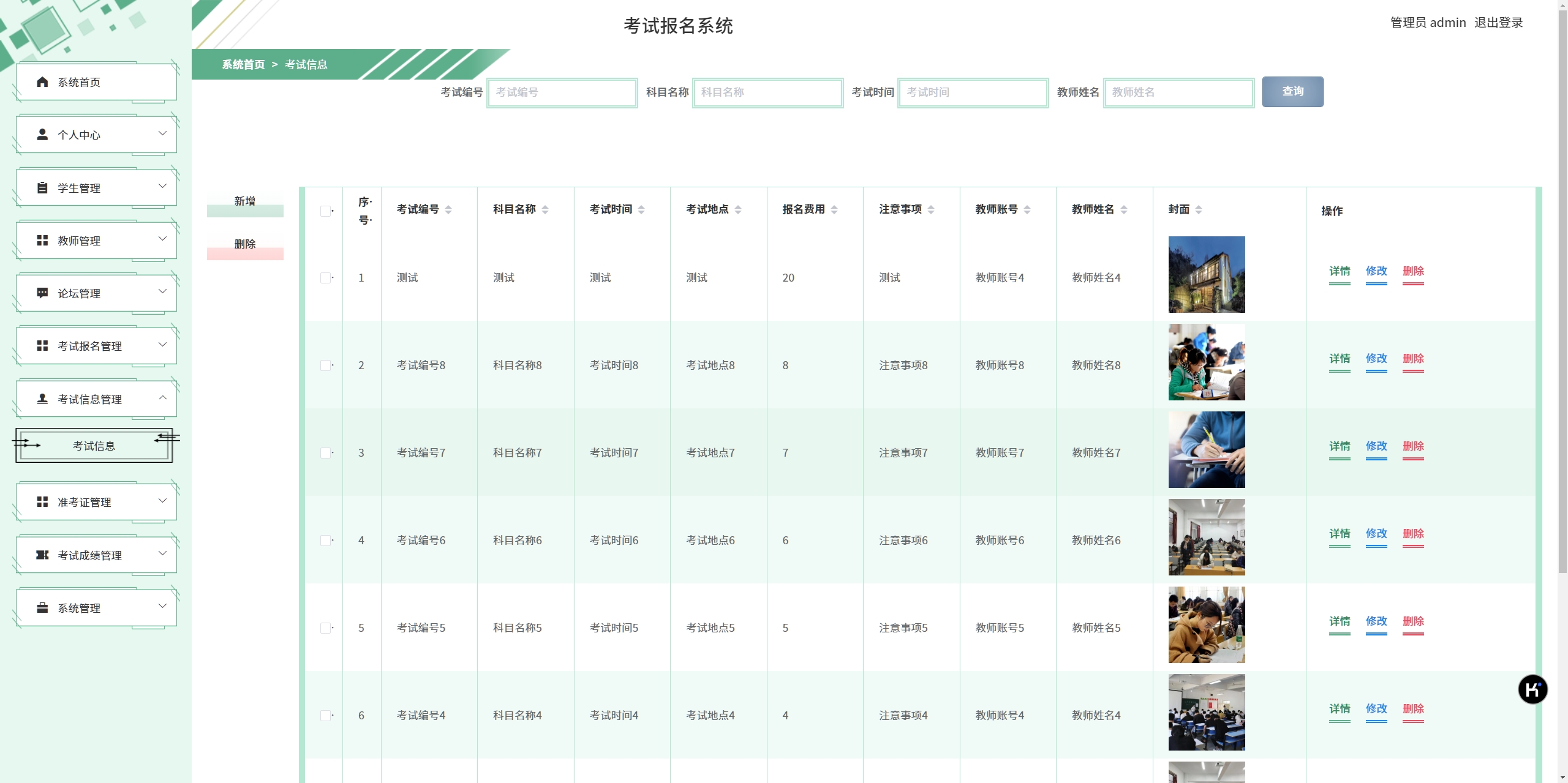Check the row 2 考试编号8 checkbox
Image resolution: width=1568 pixels, height=783 pixels.
(325, 365)
